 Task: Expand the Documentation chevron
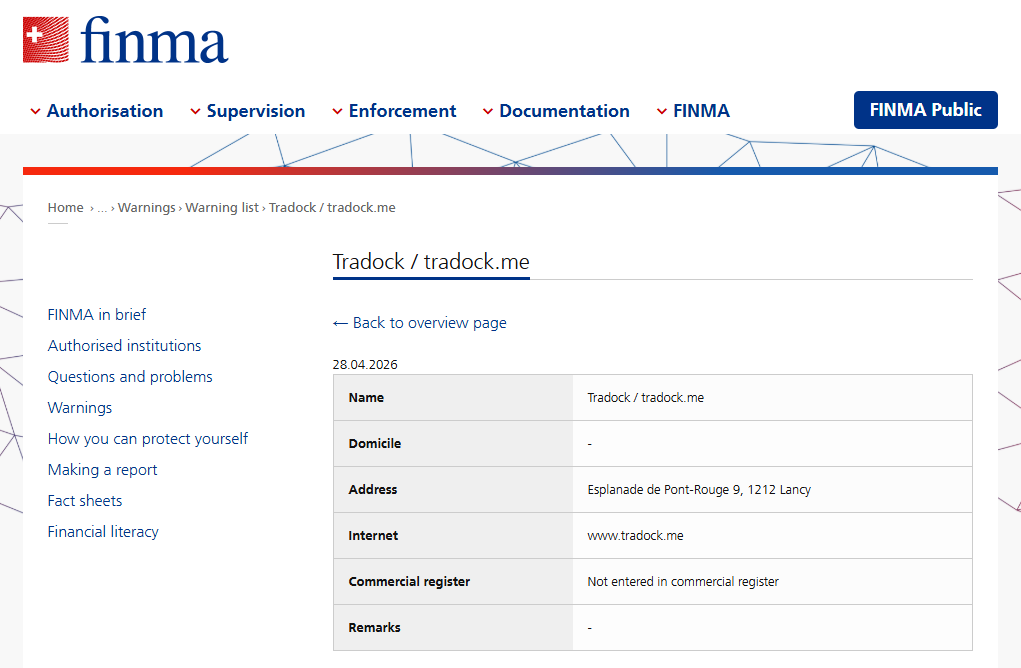click(x=488, y=111)
